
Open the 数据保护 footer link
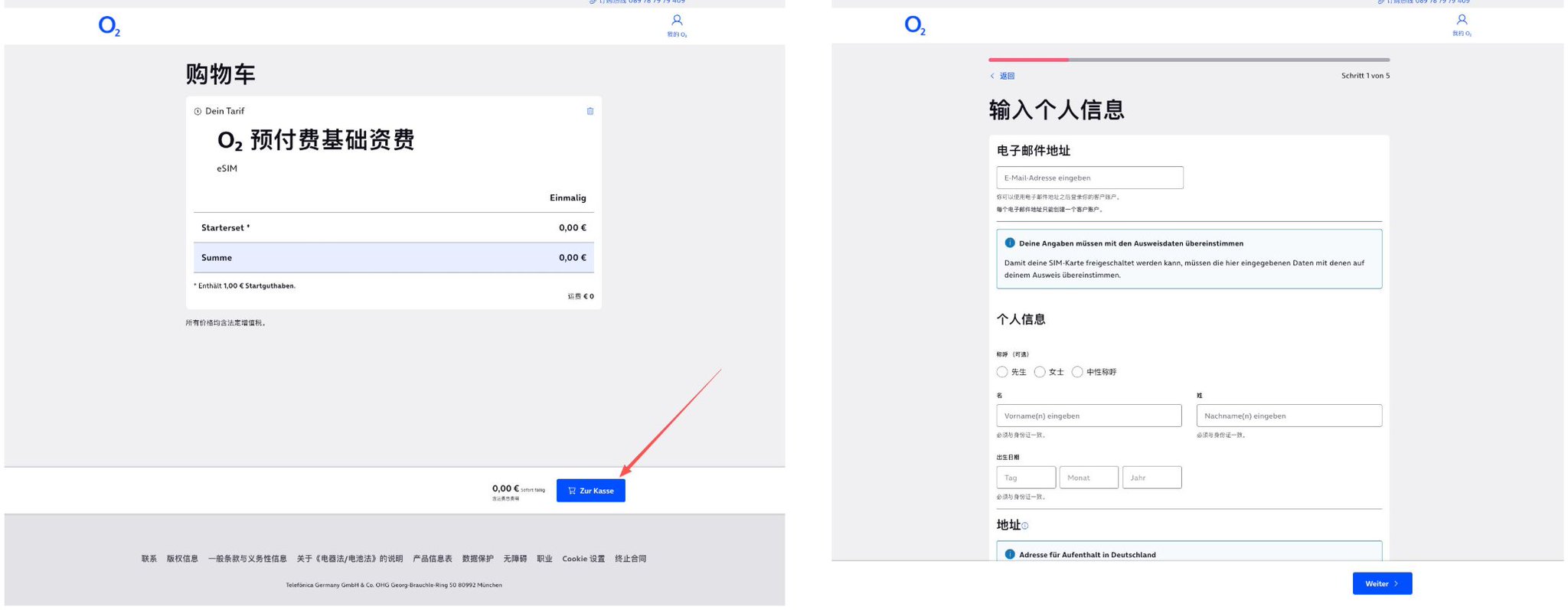click(478, 559)
